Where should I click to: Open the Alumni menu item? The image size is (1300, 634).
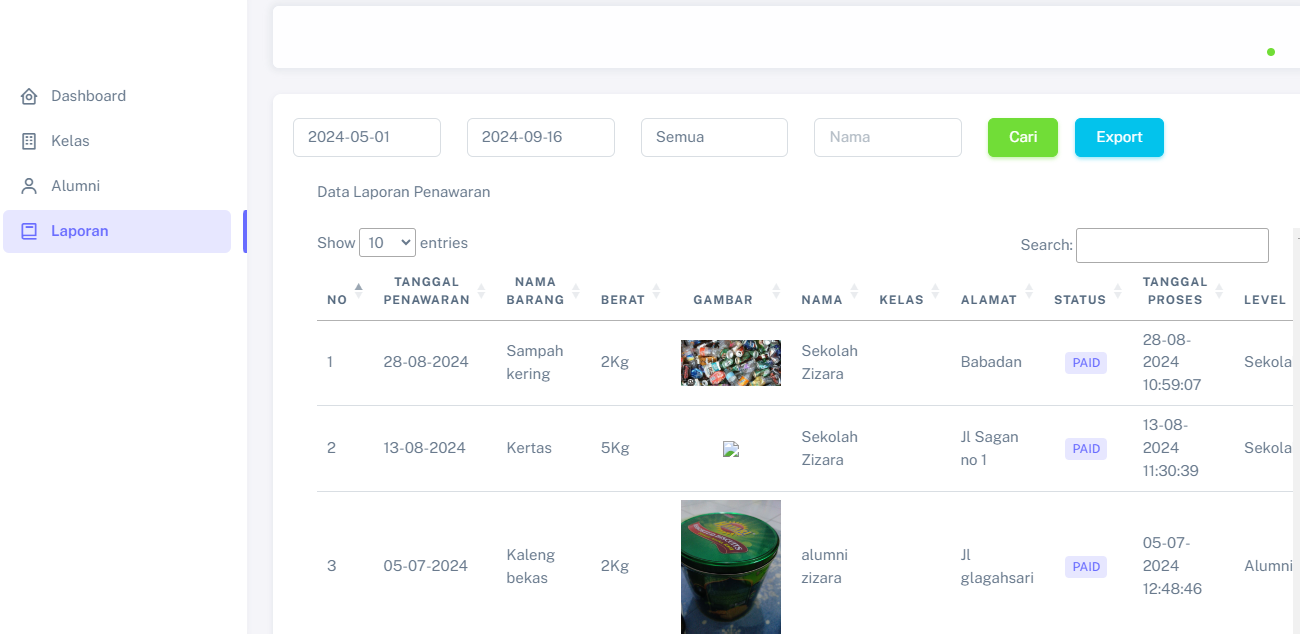point(75,186)
